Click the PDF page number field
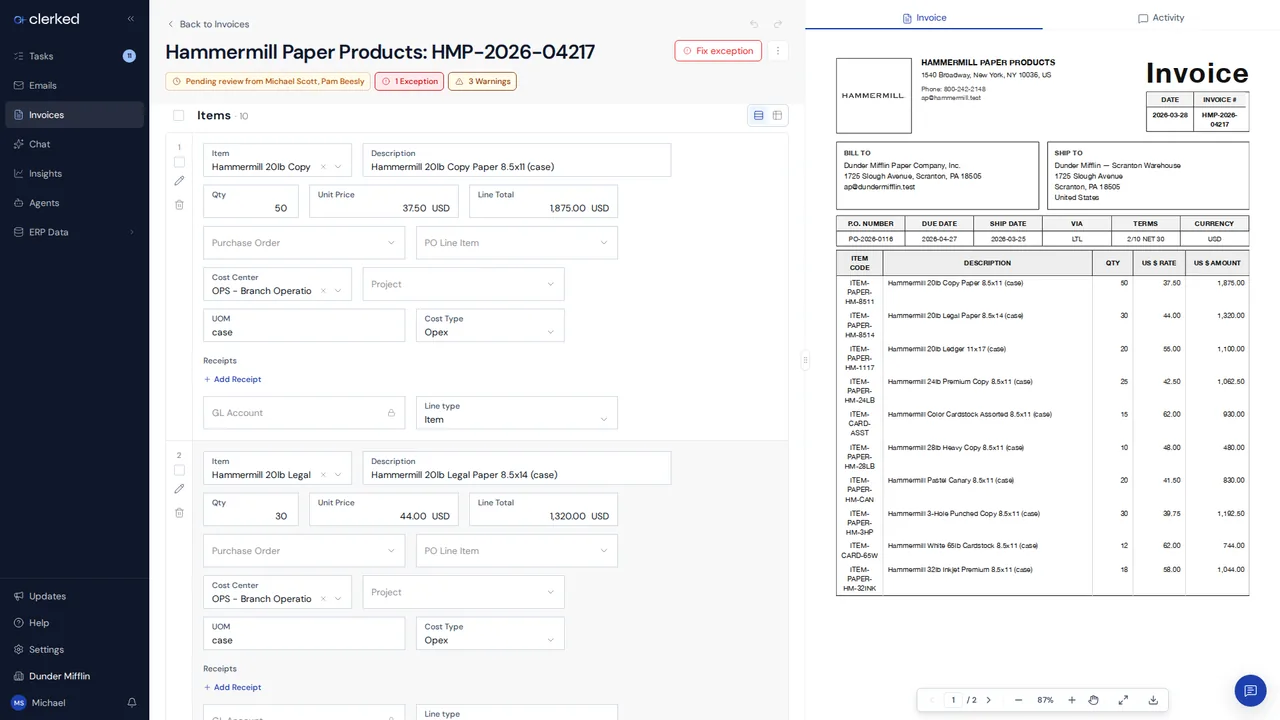Screen dimensions: 1280x720 [953, 700]
